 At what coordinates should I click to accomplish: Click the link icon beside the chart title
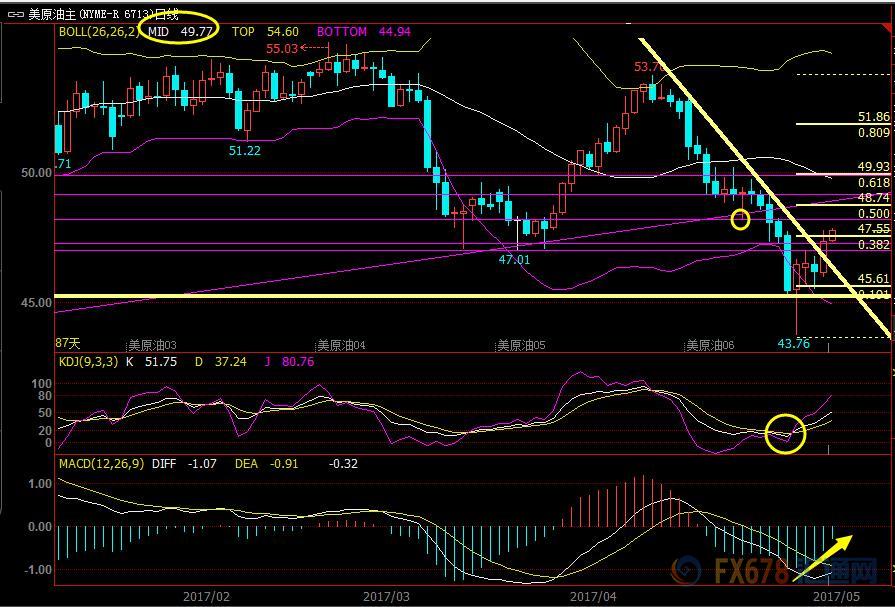click(x=14, y=14)
